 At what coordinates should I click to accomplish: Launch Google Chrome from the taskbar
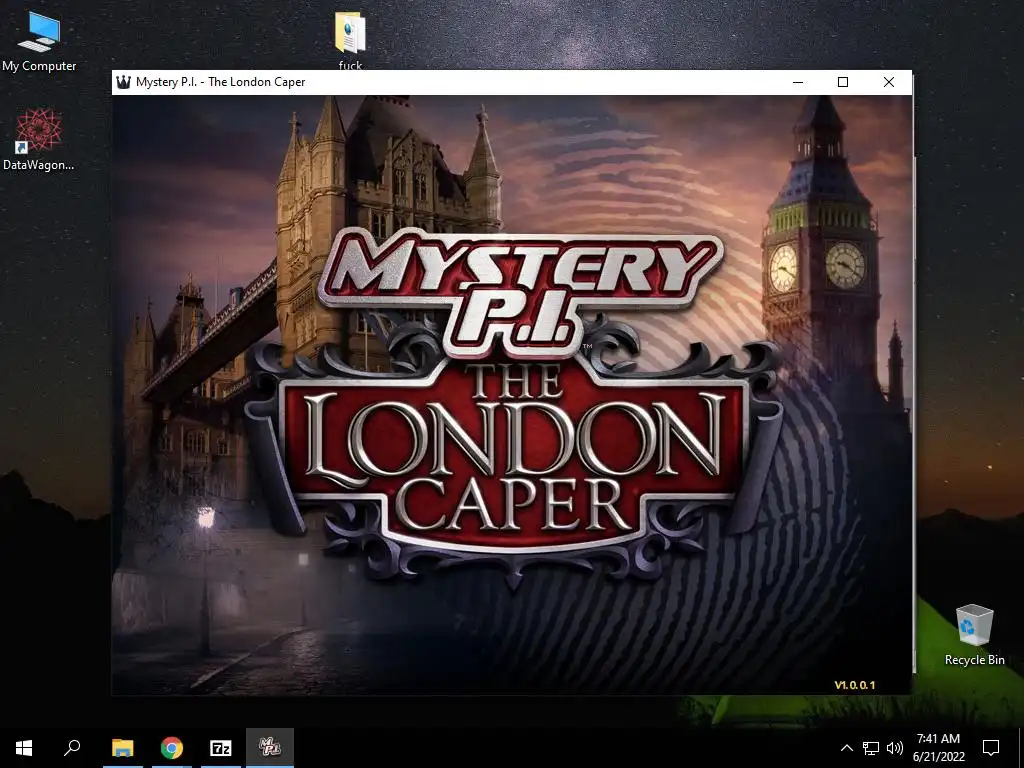[x=172, y=748]
